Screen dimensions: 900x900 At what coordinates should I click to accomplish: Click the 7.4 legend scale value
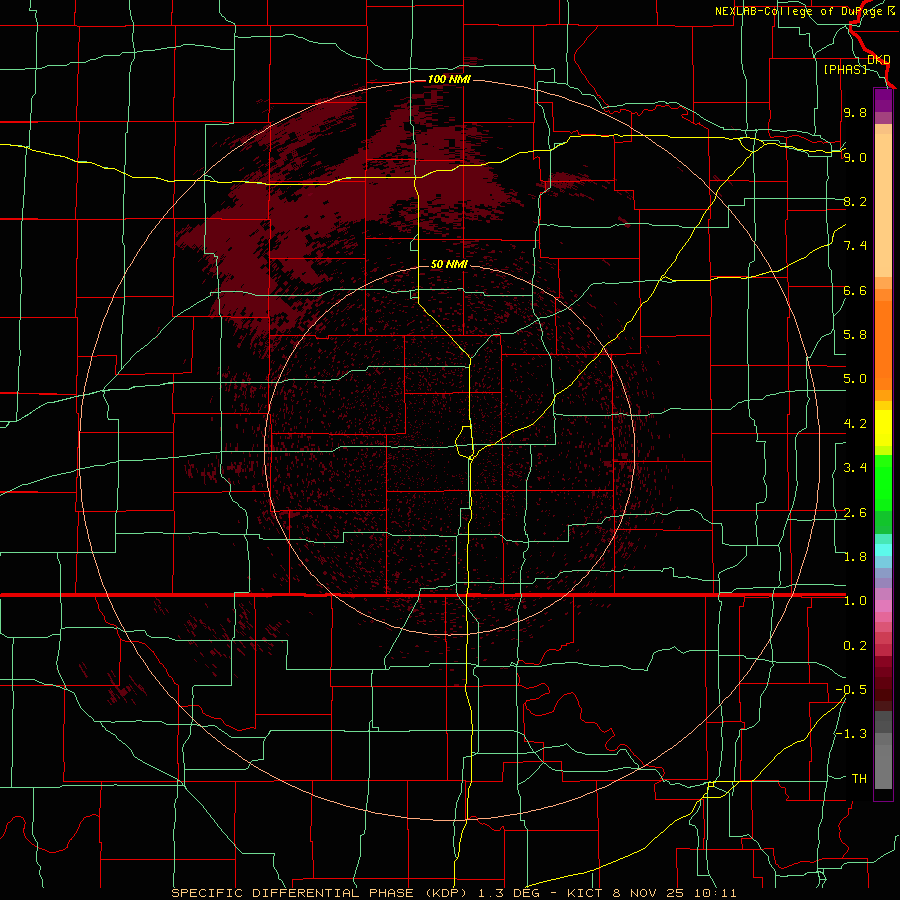(855, 246)
